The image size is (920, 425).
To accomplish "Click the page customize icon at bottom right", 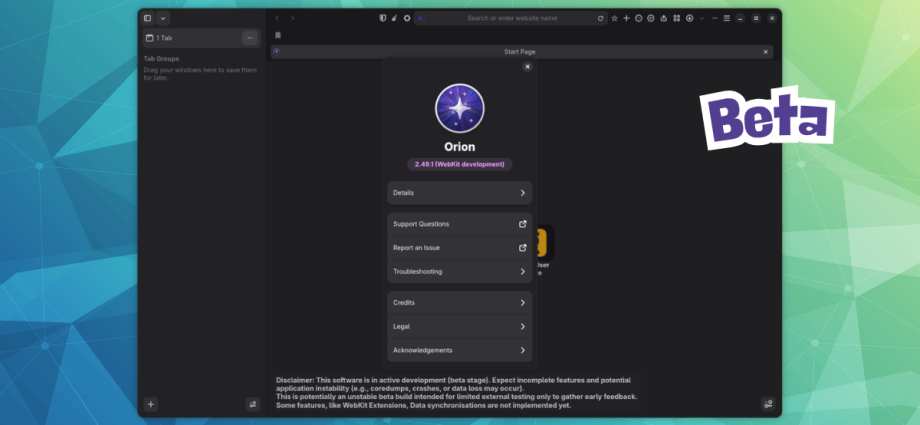I will click(x=768, y=404).
